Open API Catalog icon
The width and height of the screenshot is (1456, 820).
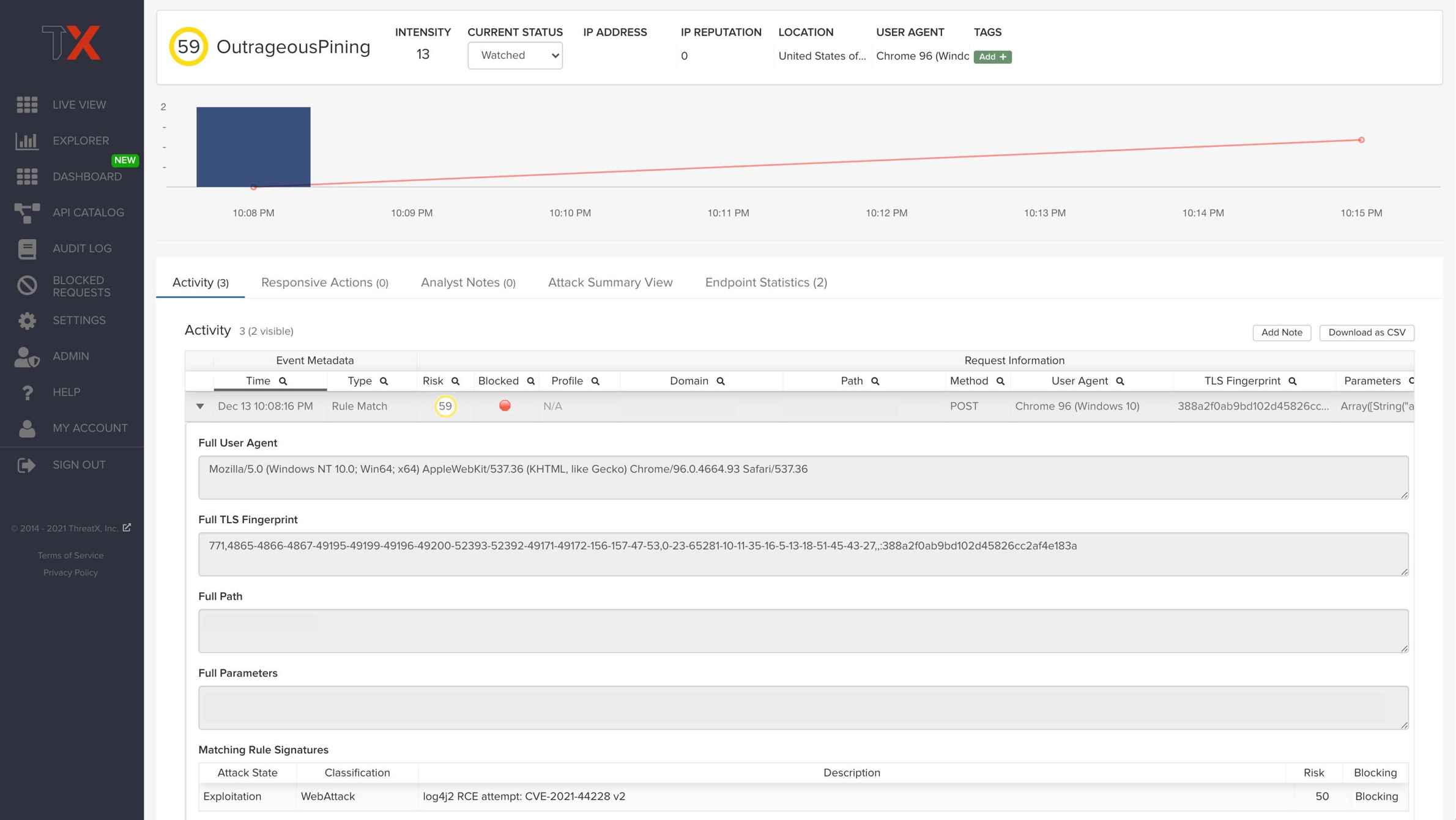coord(27,213)
